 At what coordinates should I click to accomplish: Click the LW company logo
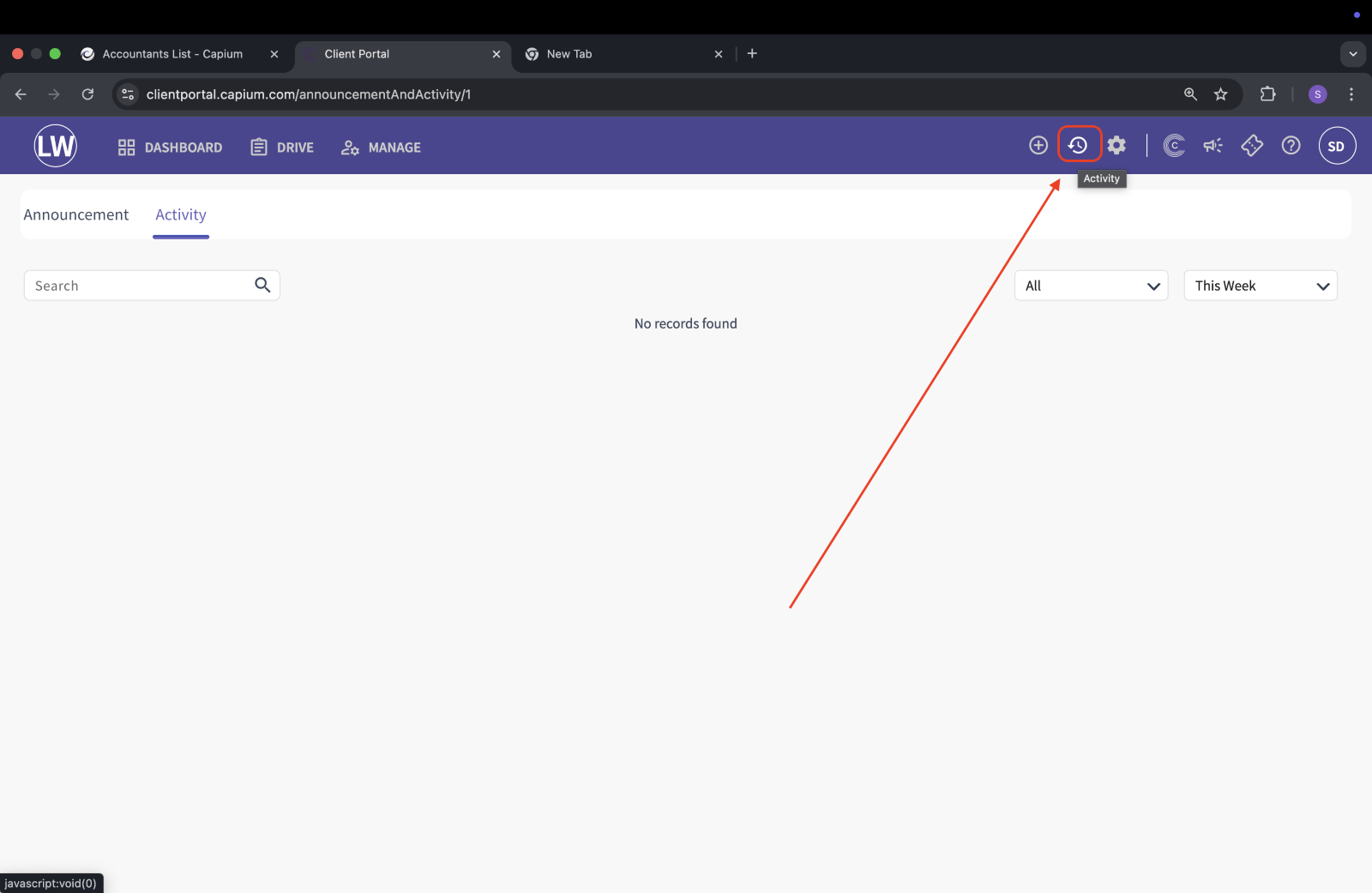(56, 146)
